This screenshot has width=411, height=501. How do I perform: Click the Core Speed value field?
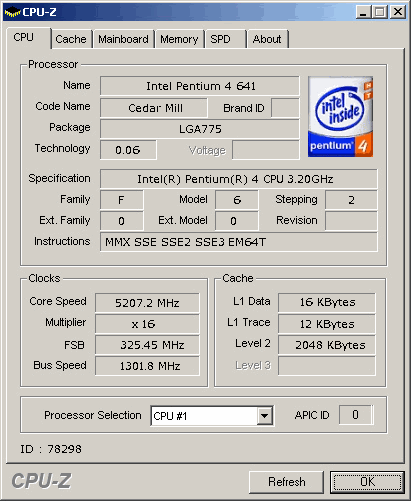[x=147, y=303]
